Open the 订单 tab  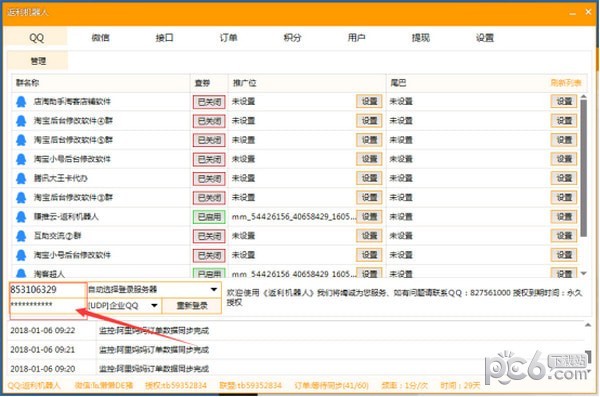228,38
